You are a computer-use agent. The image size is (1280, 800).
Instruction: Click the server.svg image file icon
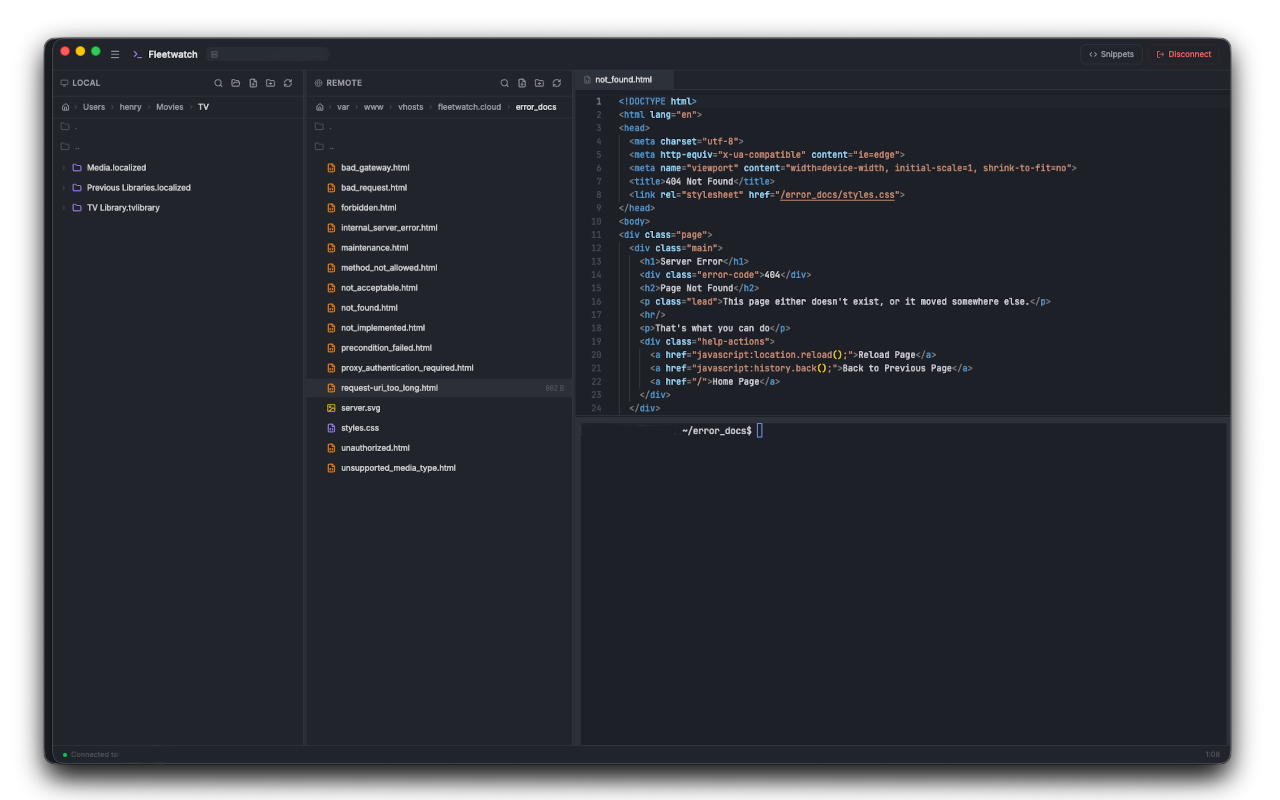point(331,408)
